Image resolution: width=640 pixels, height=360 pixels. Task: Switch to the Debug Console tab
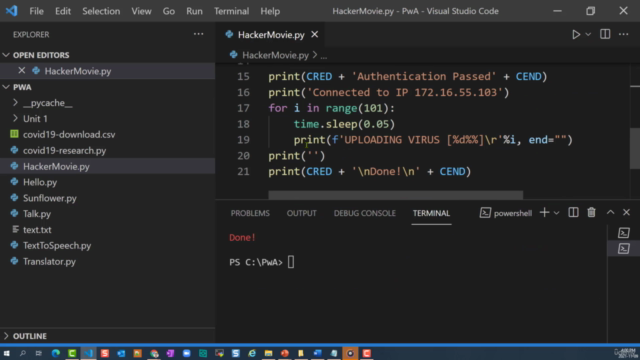(364, 213)
